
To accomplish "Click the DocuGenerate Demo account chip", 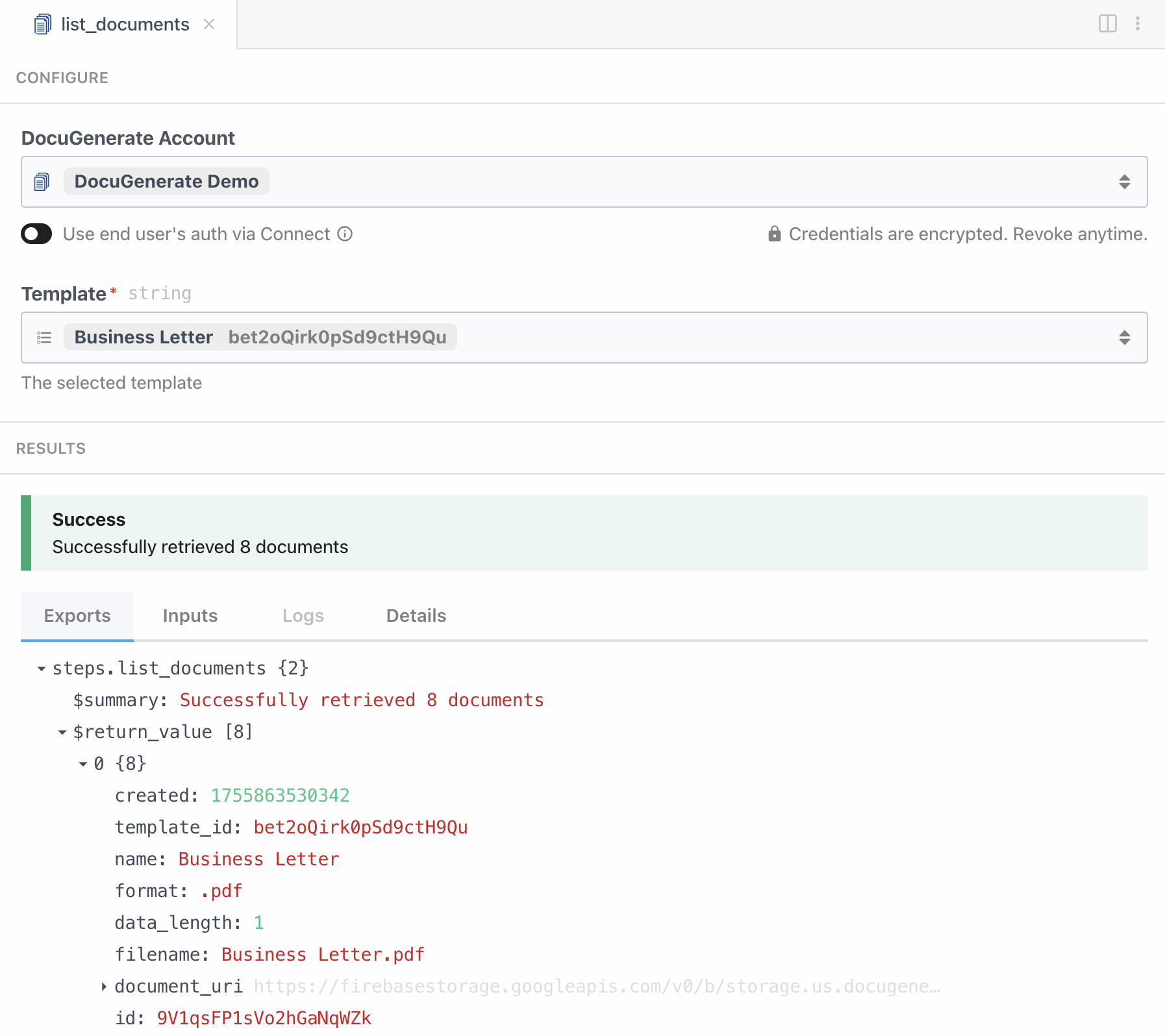I will pos(166,182).
